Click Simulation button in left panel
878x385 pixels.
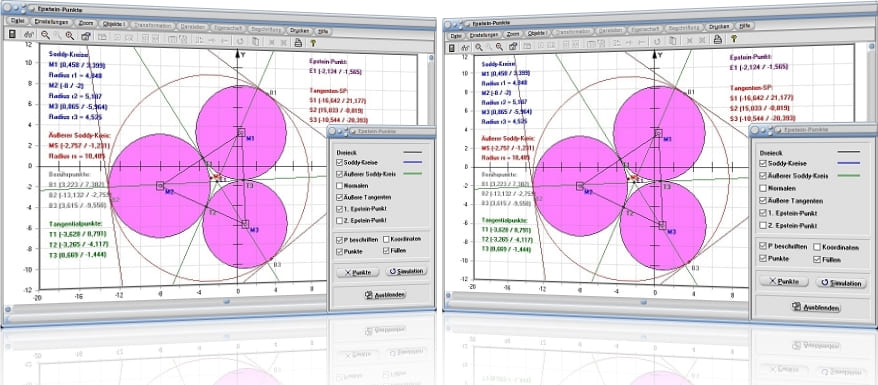tap(407, 271)
